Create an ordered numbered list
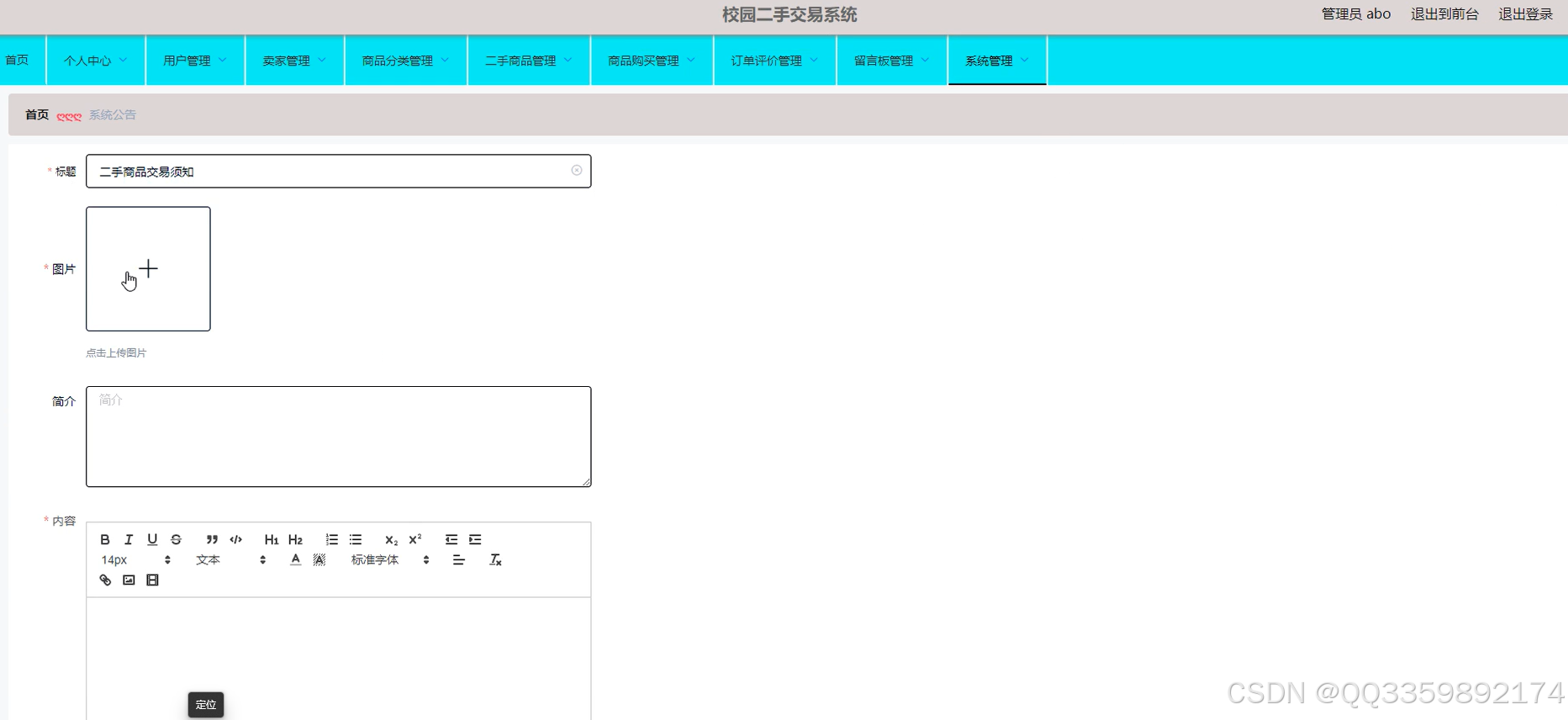Screen dimensions: 1568x720 (x=332, y=539)
